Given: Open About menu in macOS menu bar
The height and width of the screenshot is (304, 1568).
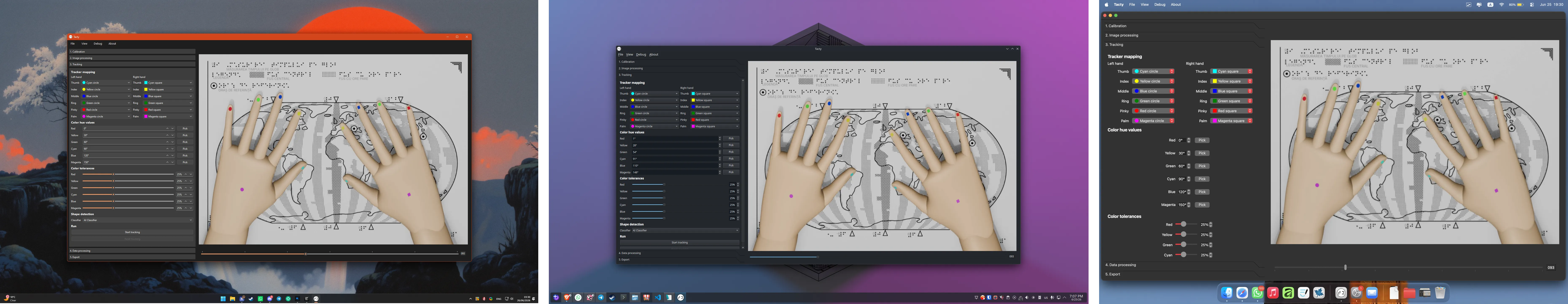Looking at the screenshot, I should tap(1176, 4).
